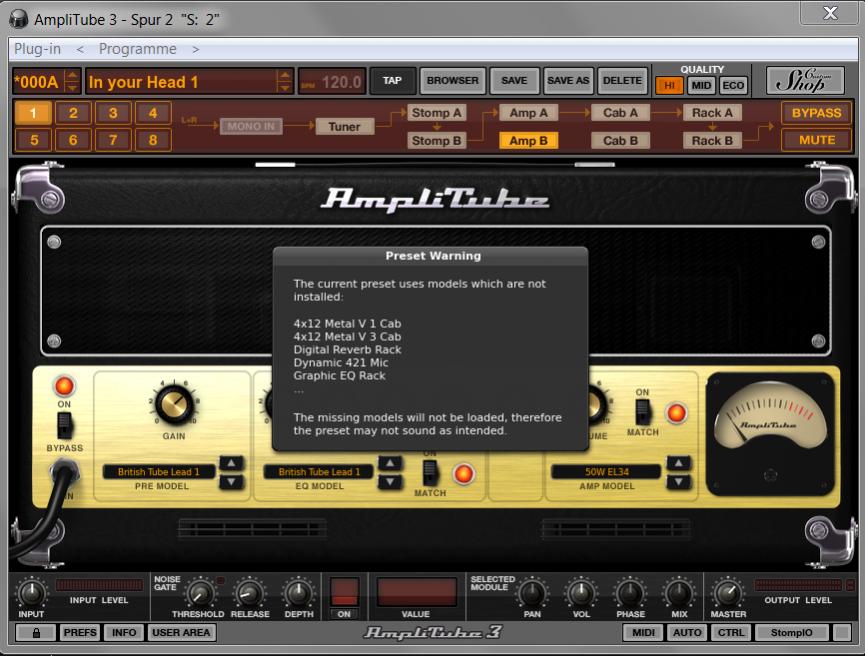Click SAVE AS button
Image resolution: width=865 pixels, height=656 pixels.
click(x=568, y=81)
